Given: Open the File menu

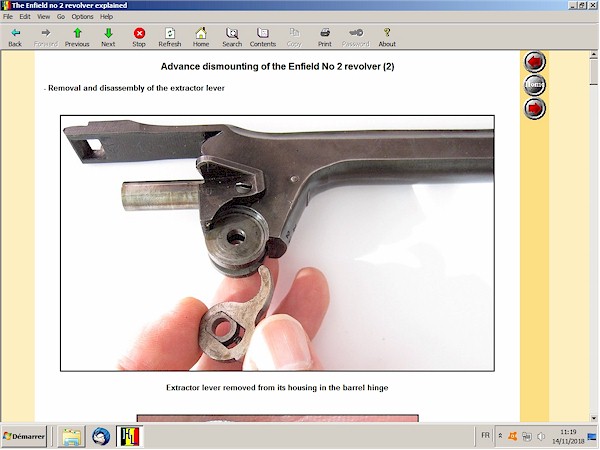Looking at the screenshot, I should 8,16.
